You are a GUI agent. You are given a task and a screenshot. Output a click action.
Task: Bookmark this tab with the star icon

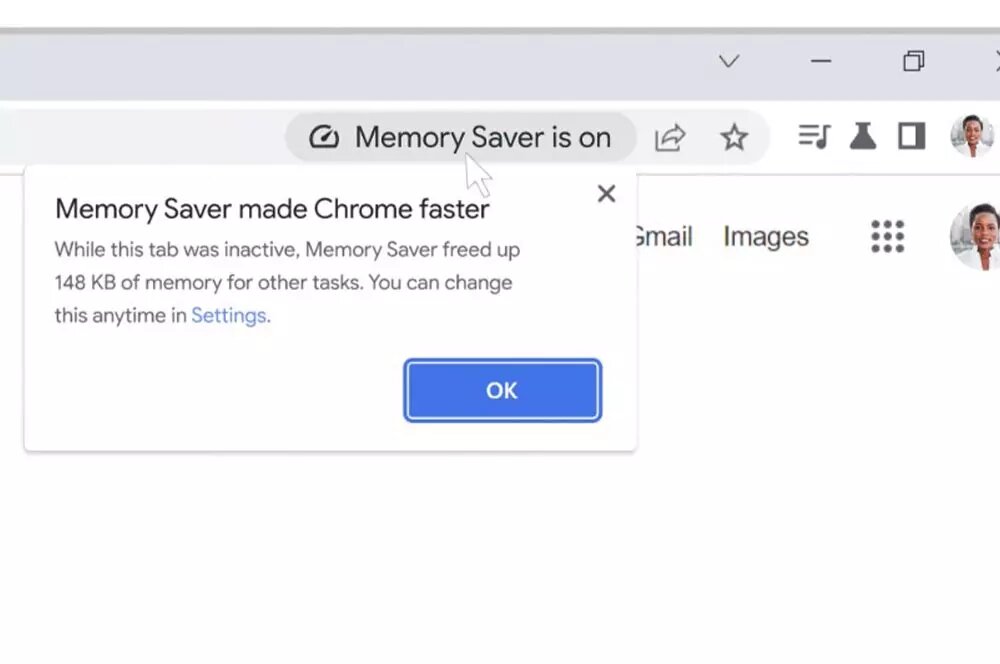point(735,137)
